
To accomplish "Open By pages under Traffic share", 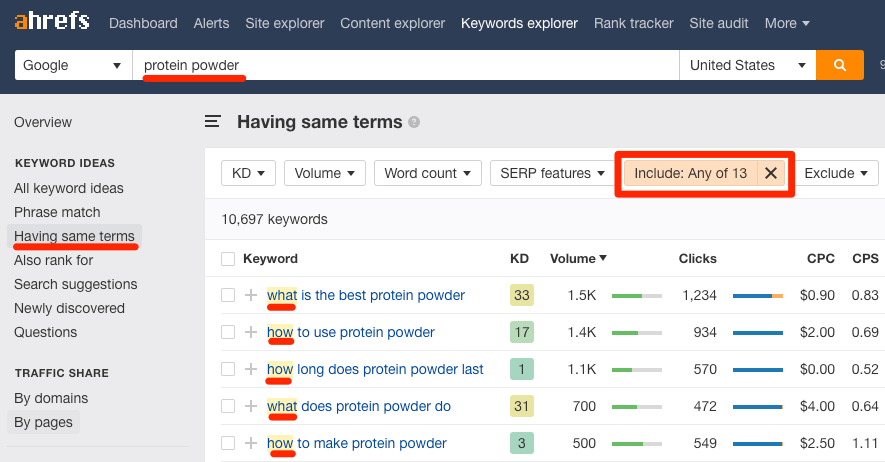I will point(43,423).
